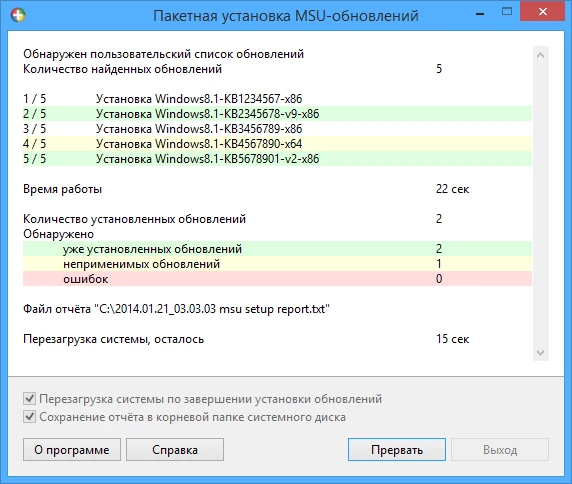Open the 'Справка' help button

coord(175,450)
